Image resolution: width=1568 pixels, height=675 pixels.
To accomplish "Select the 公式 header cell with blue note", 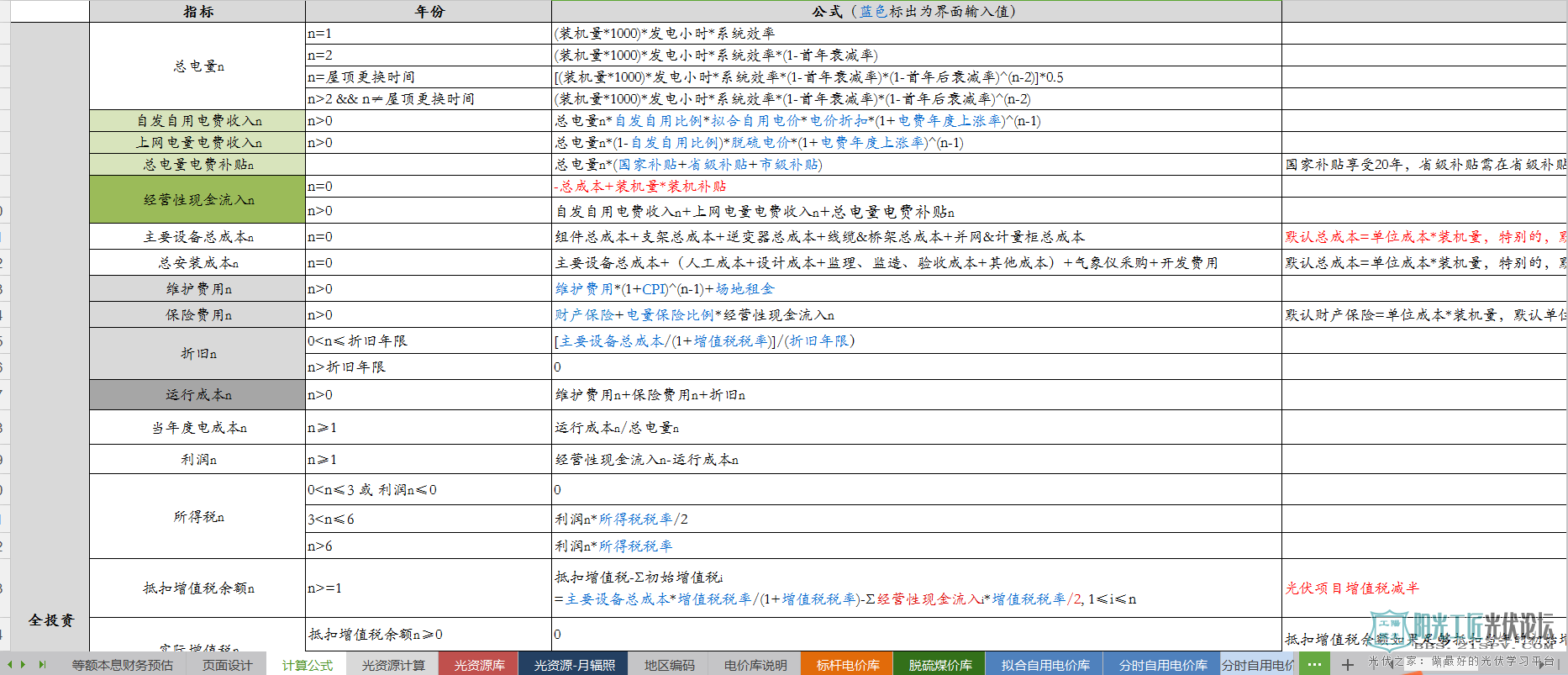I will coord(916,11).
